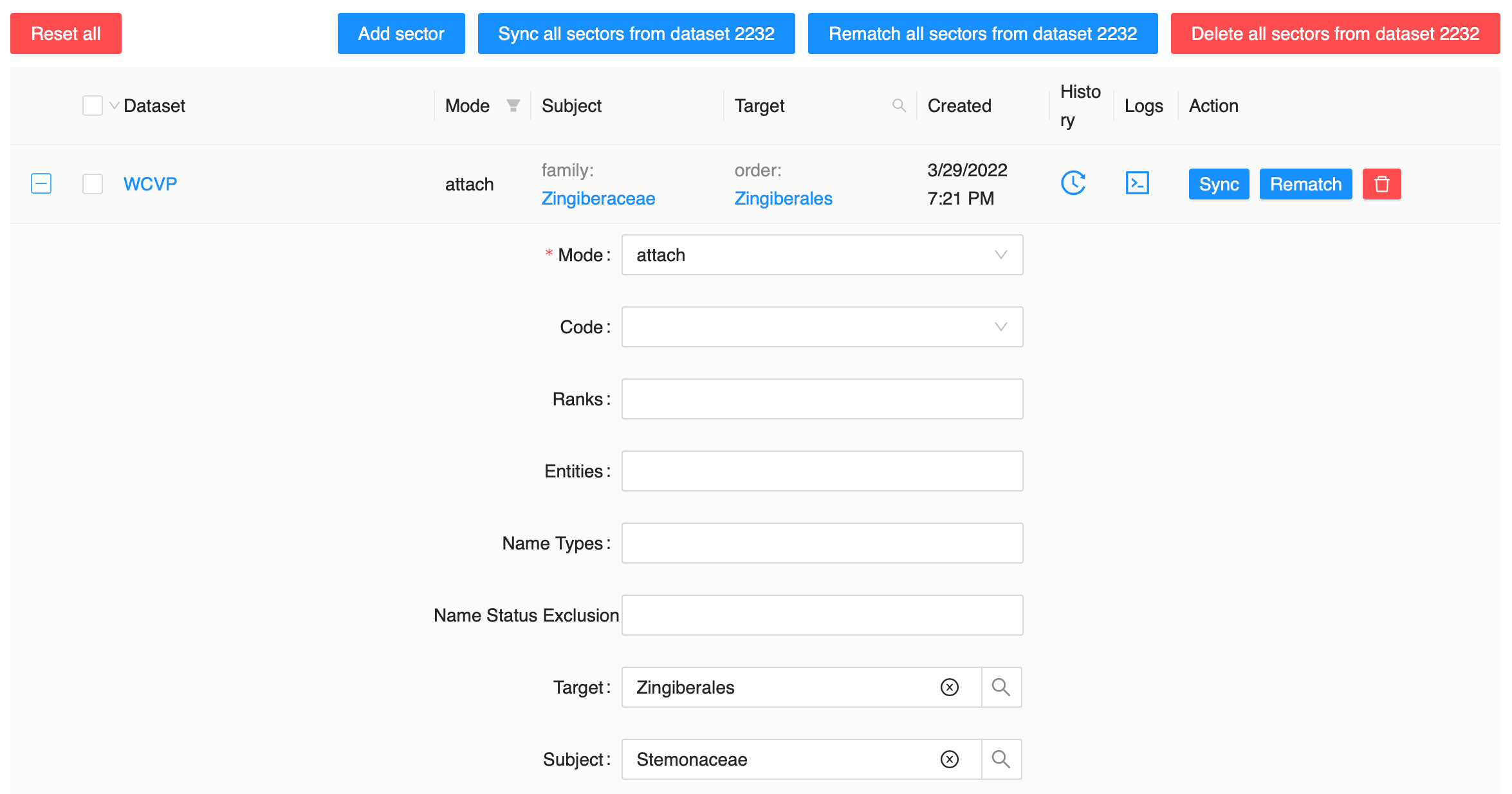
Task: Clear the Stemonaceae Subject value
Action: (948, 759)
